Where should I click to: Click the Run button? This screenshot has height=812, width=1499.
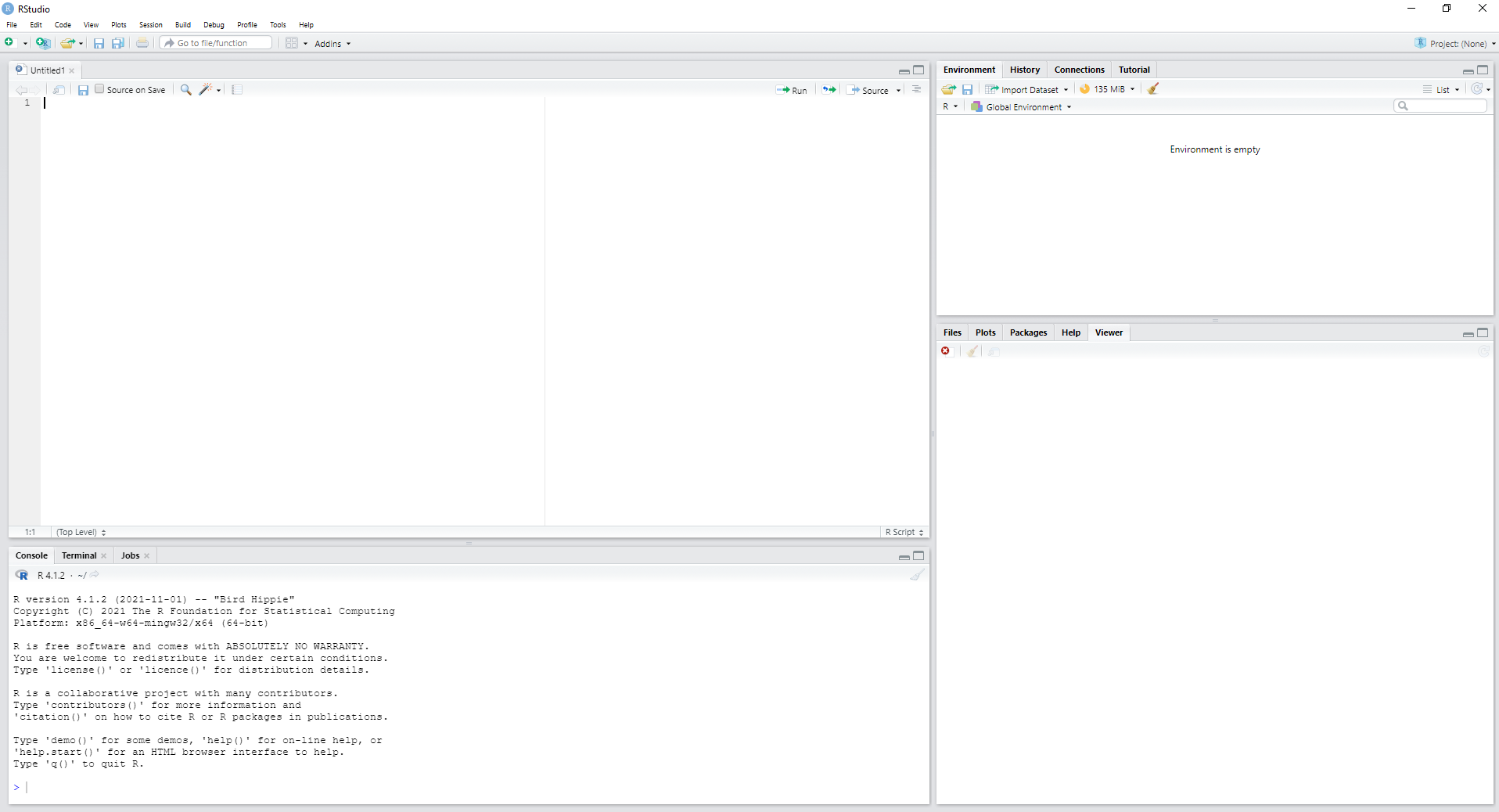coord(792,90)
